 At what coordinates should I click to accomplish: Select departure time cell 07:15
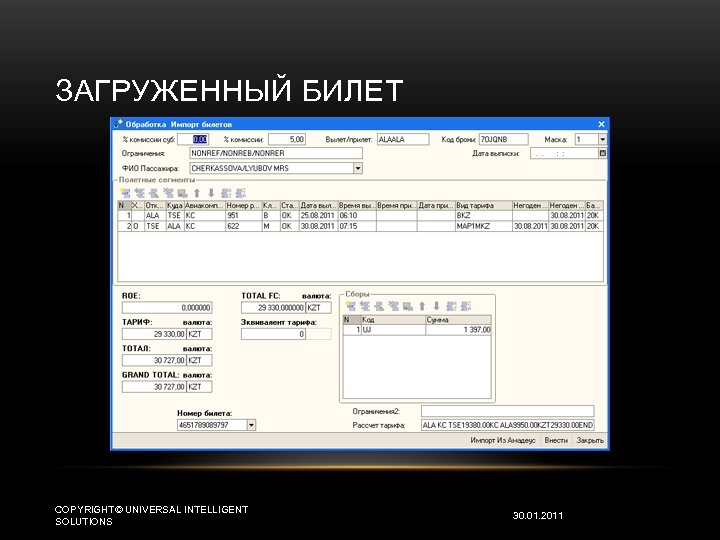coord(357,226)
